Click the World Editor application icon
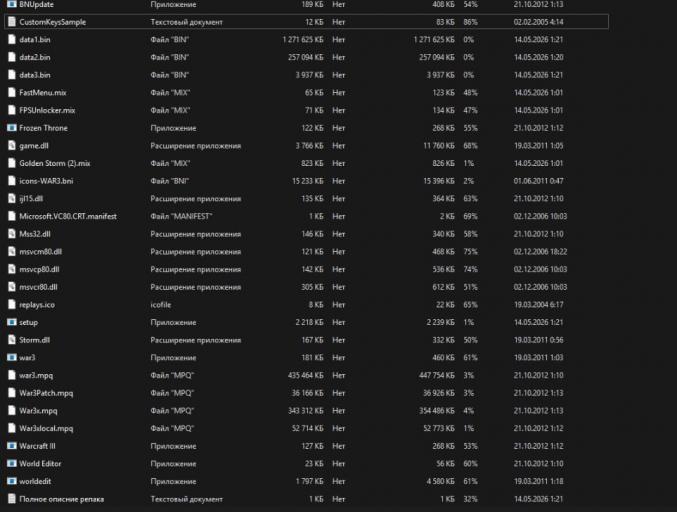 point(12,464)
